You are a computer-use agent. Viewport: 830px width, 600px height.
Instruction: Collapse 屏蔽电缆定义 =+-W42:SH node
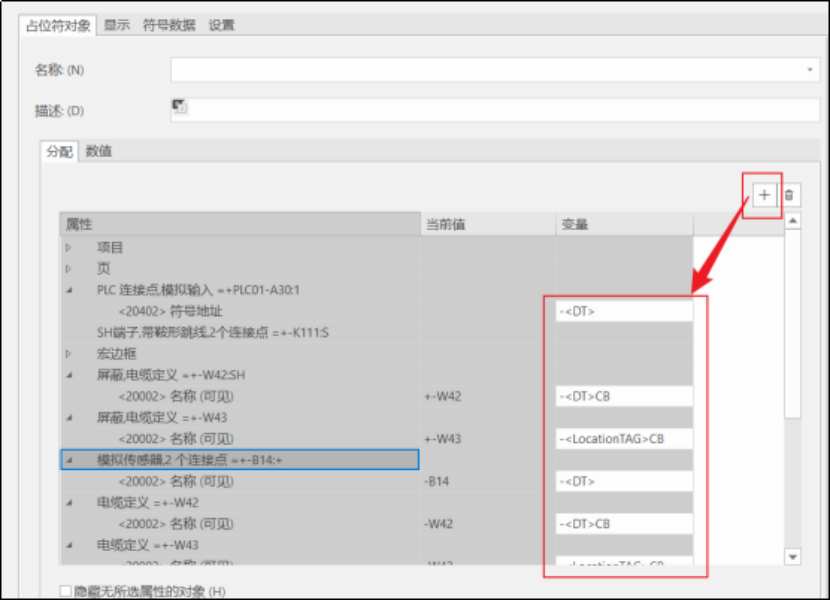pos(69,375)
